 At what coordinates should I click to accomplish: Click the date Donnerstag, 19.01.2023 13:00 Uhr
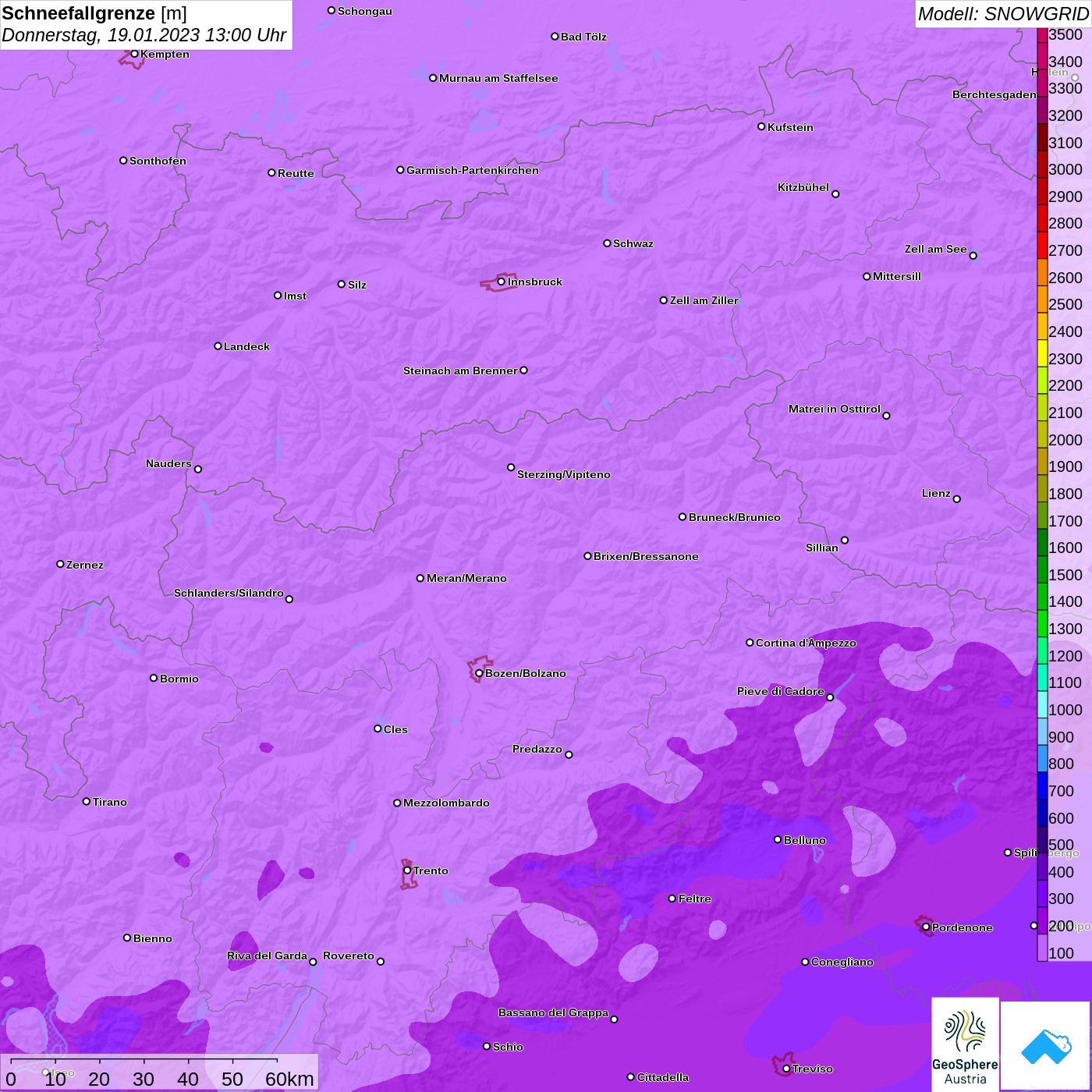(x=144, y=36)
